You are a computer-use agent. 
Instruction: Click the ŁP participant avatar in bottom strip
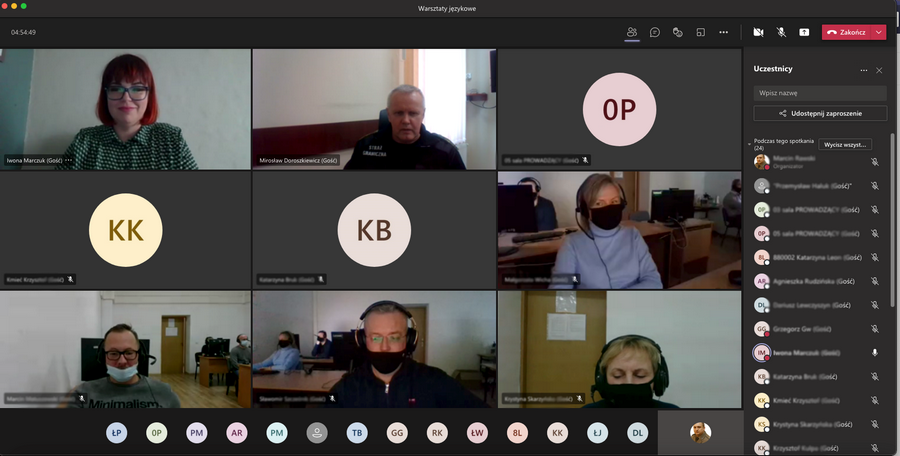pos(117,433)
